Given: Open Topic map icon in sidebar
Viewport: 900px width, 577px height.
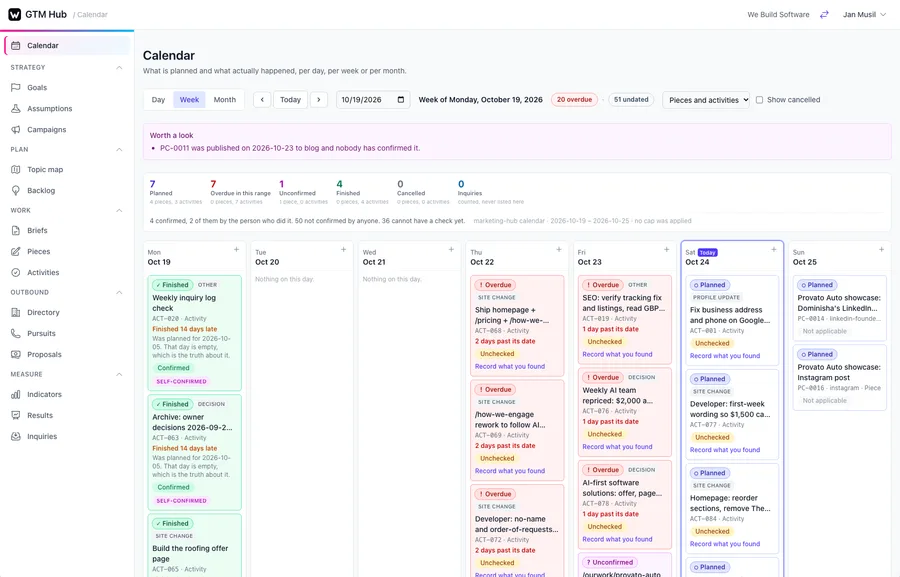Looking at the screenshot, I should point(15,169).
